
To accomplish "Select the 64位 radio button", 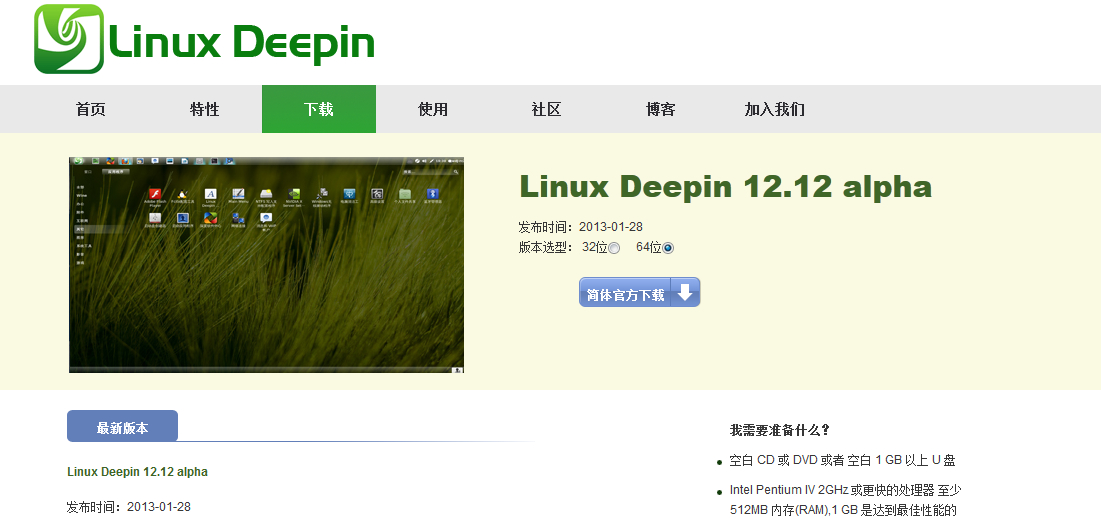I will (x=668, y=248).
